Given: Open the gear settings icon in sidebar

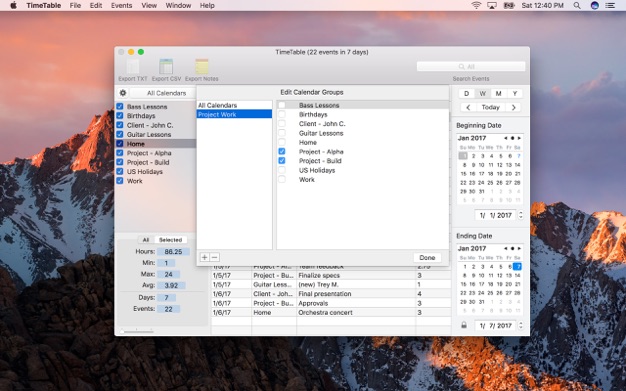Looking at the screenshot, I should (123, 93).
